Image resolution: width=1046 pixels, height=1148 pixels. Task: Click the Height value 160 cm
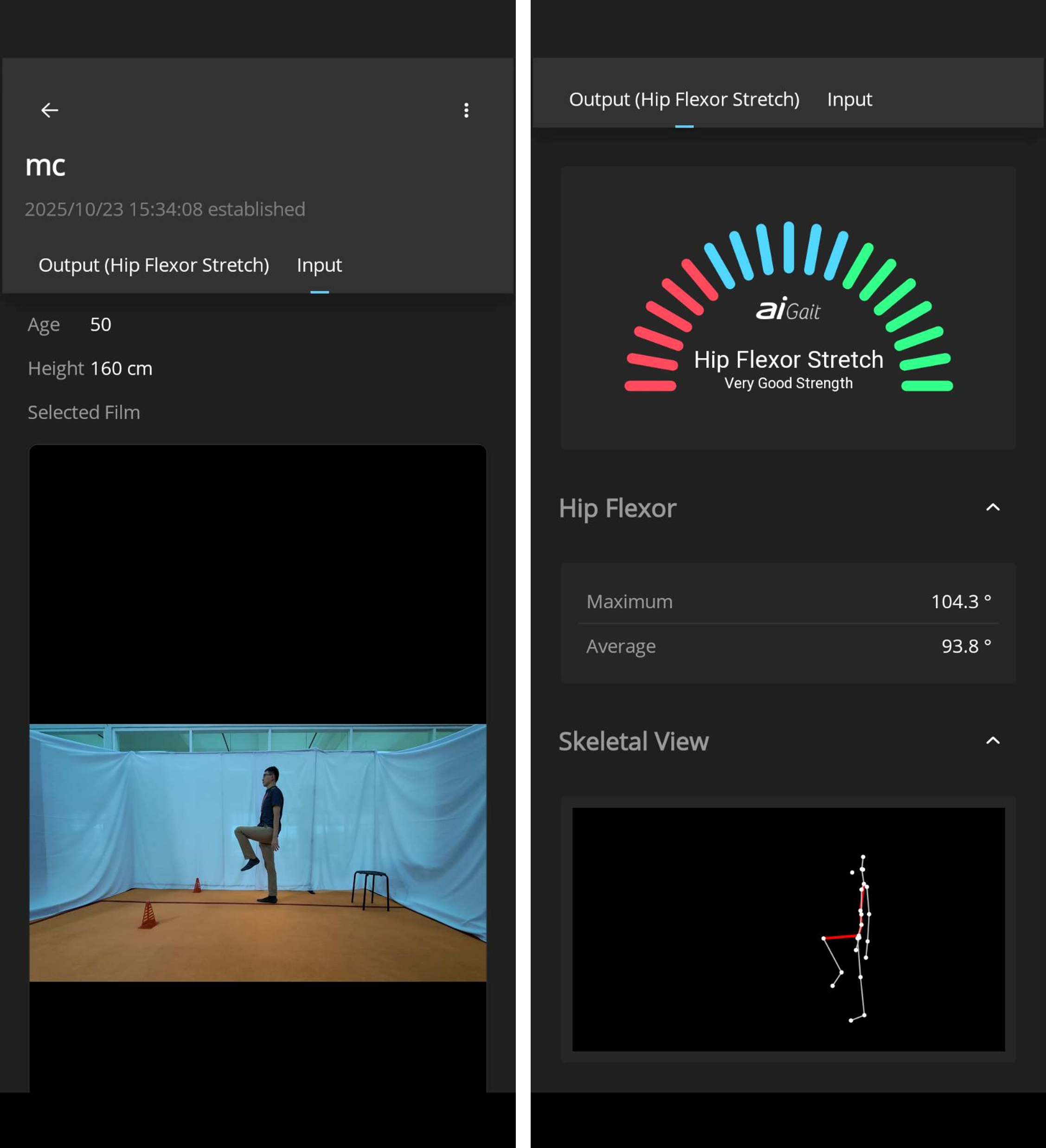point(121,368)
